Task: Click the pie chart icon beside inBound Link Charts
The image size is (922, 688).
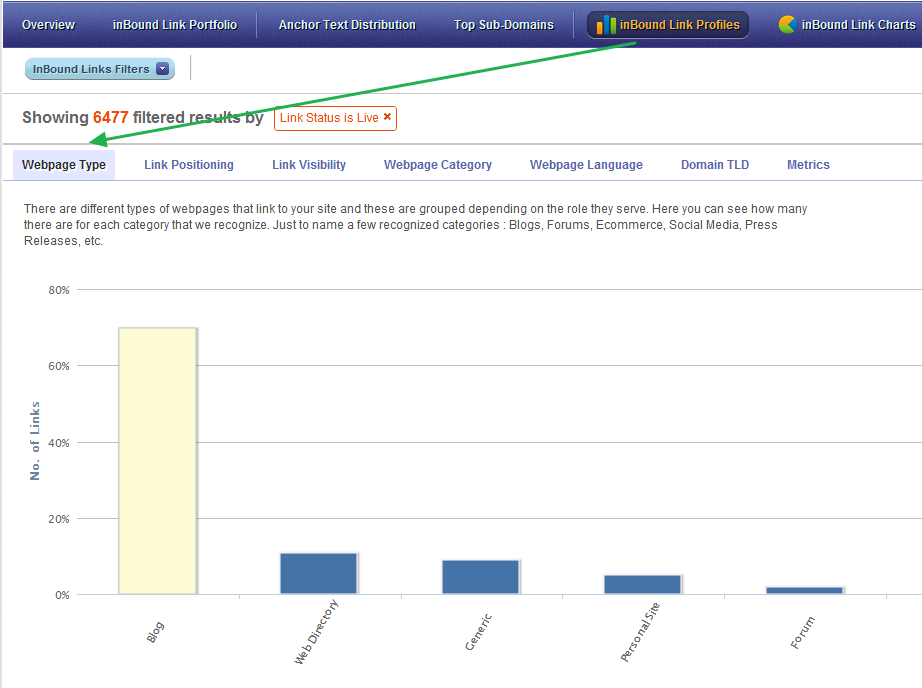Action: coord(787,25)
